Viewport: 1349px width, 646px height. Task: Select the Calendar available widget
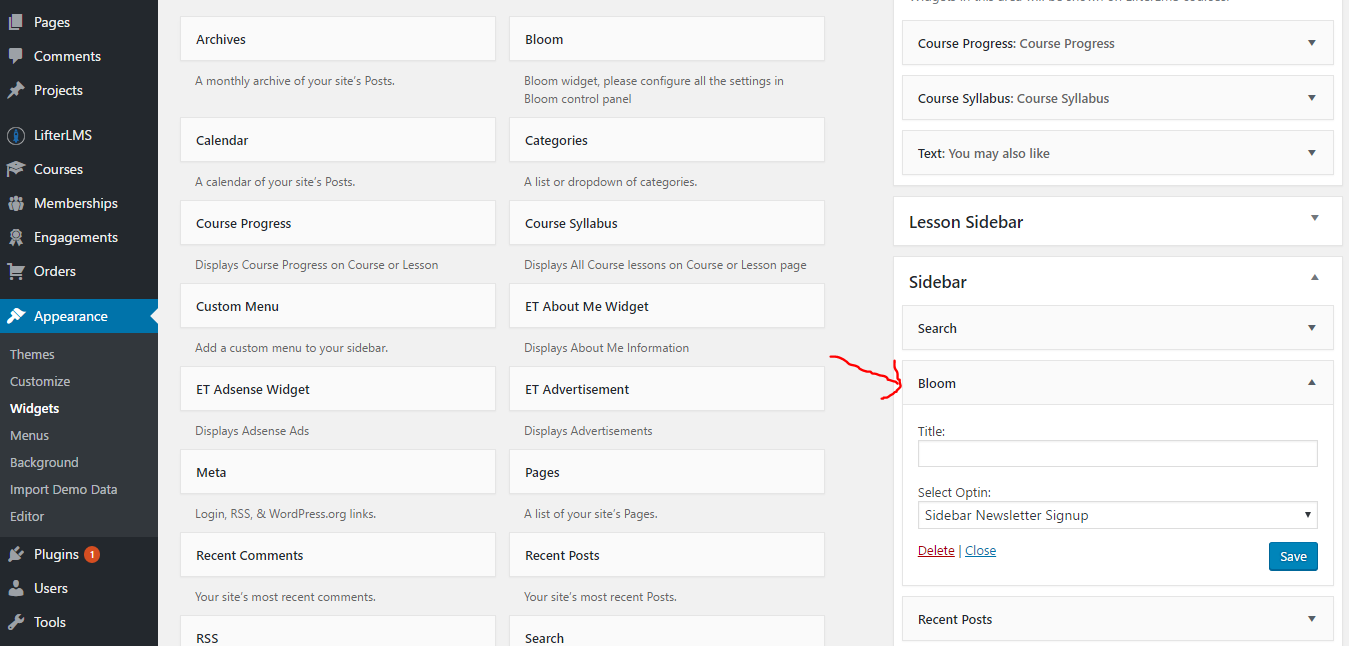[x=338, y=140]
